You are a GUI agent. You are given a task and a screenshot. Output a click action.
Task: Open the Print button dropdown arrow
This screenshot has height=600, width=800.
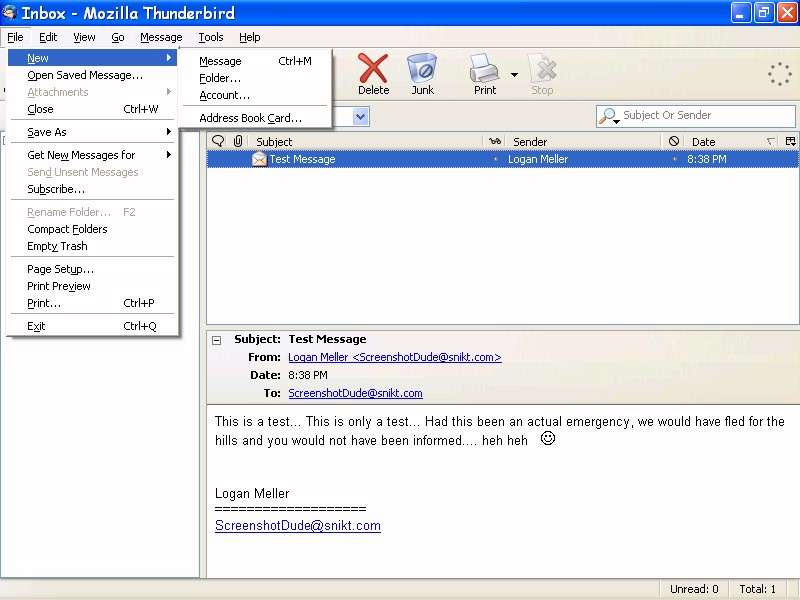click(514, 74)
